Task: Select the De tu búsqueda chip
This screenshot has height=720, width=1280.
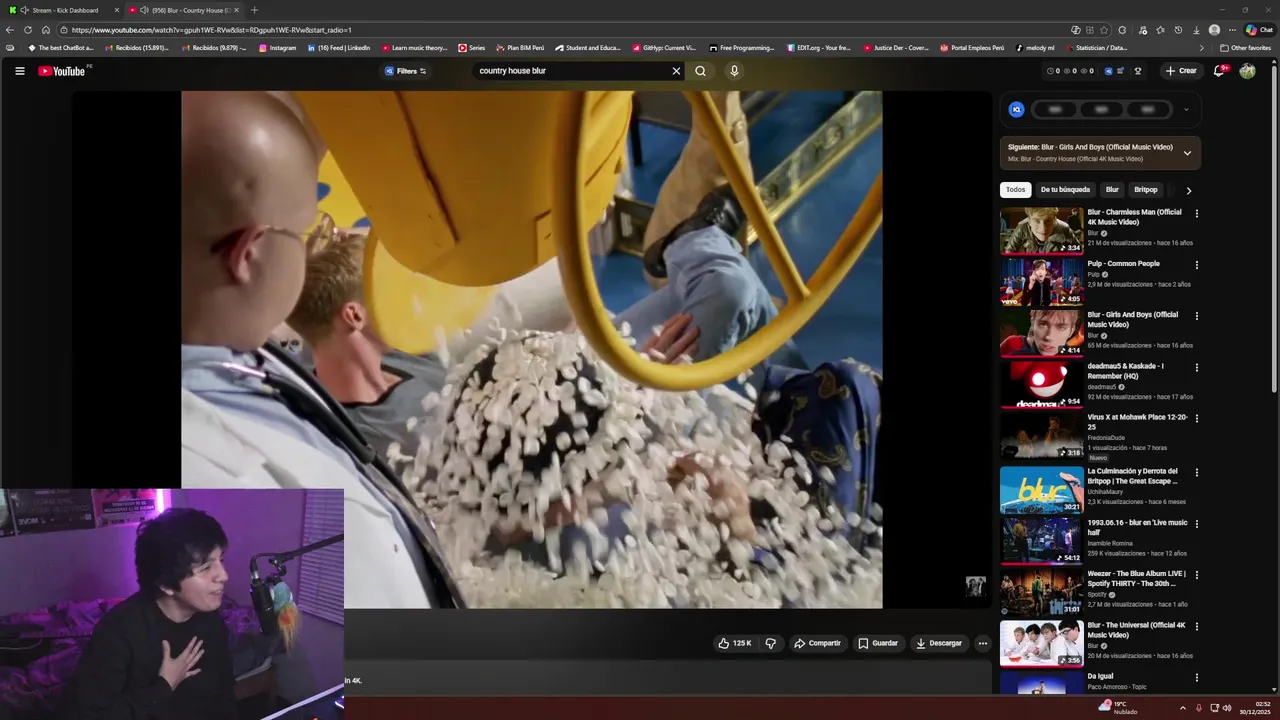Action: (1065, 190)
